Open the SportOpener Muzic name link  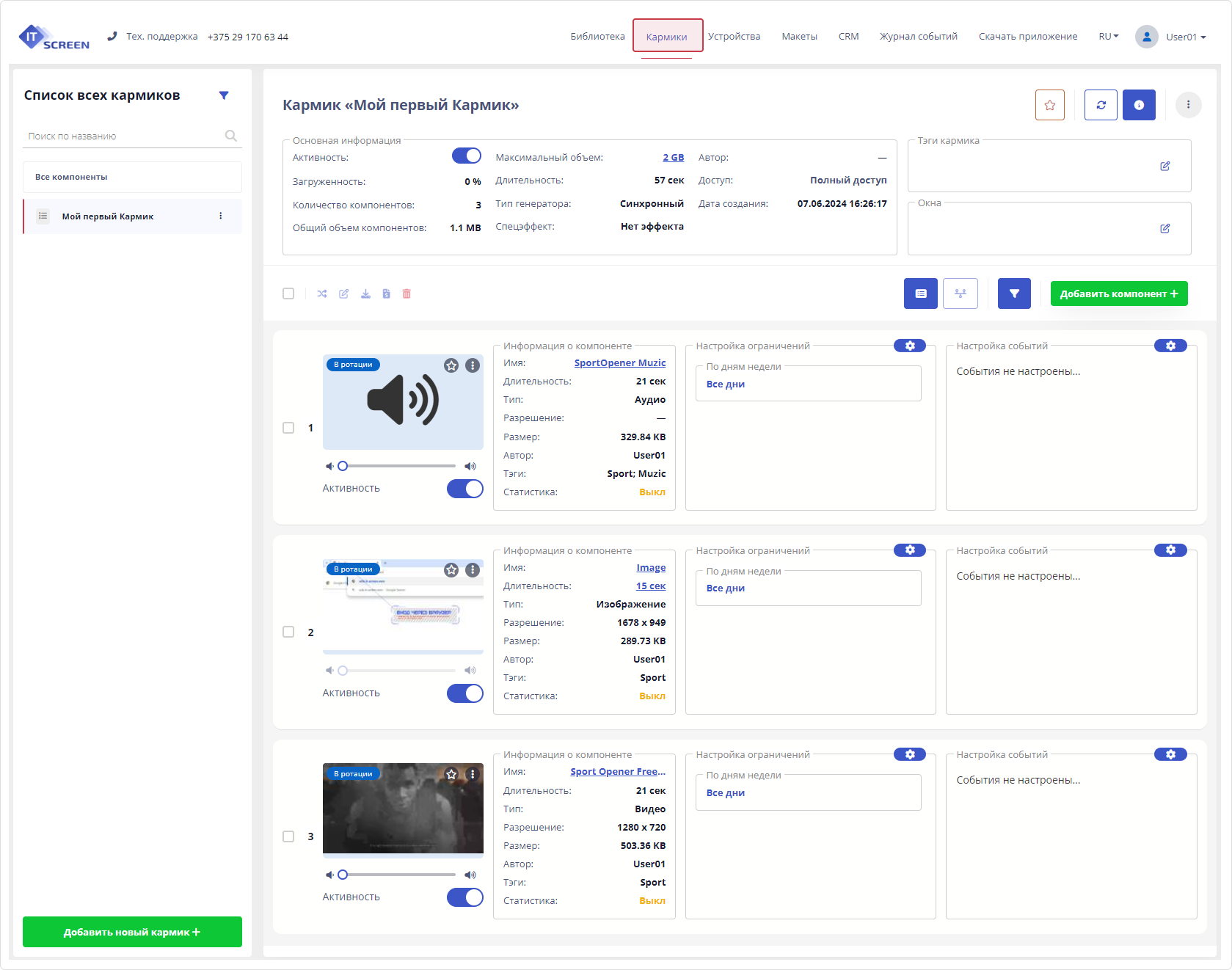[x=620, y=362]
